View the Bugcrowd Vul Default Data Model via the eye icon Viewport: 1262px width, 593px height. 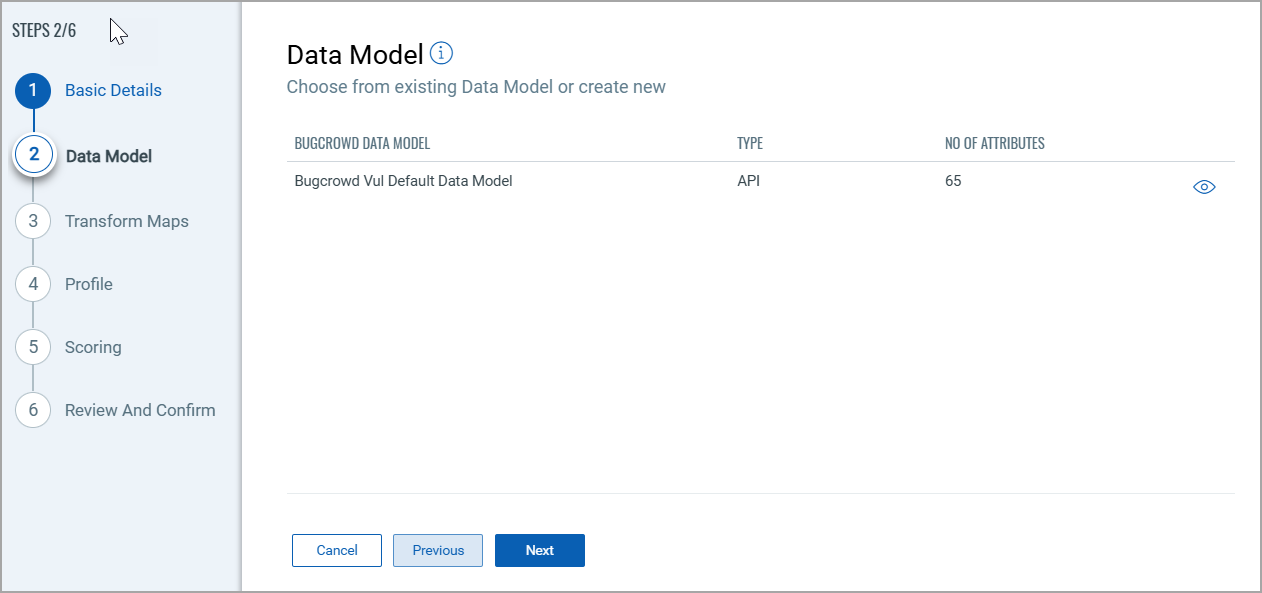tap(1204, 187)
